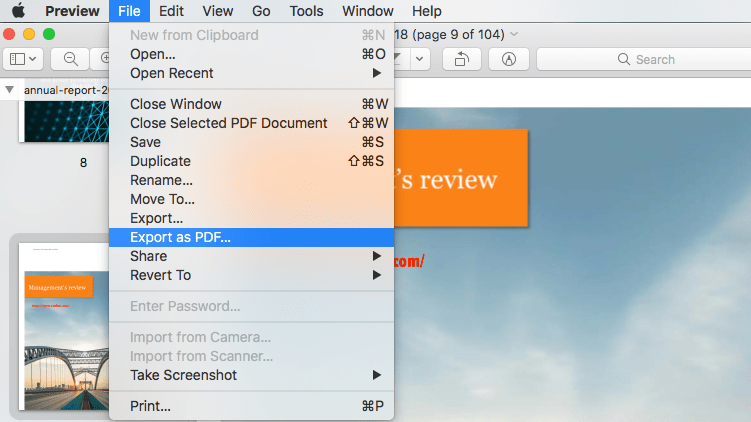Select the page 8 thumbnail
This screenshot has height=422, width=751.
coord(62,125)
